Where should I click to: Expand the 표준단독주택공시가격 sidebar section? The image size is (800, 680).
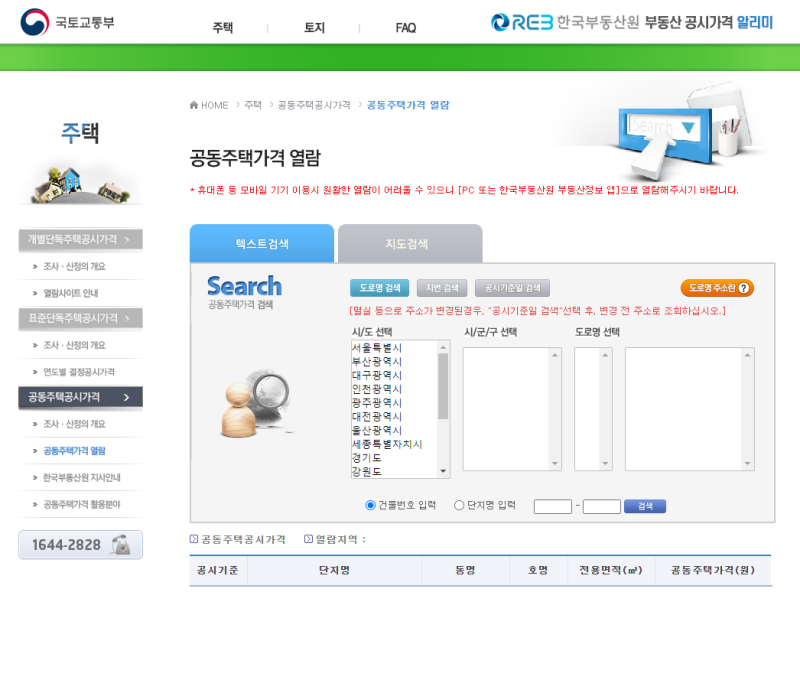81,318
